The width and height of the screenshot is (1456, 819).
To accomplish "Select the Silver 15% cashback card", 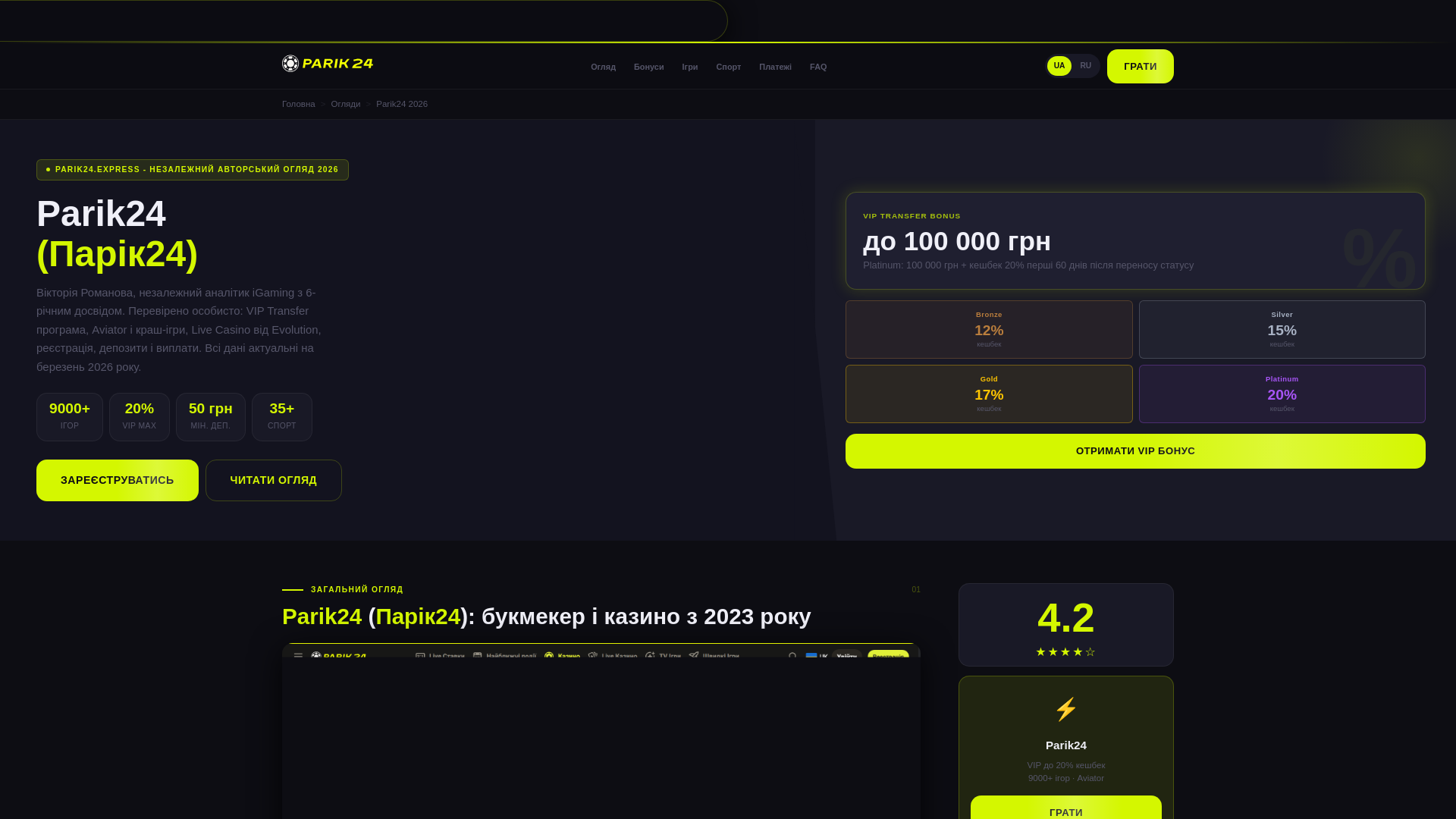I will coord(1282,329).
